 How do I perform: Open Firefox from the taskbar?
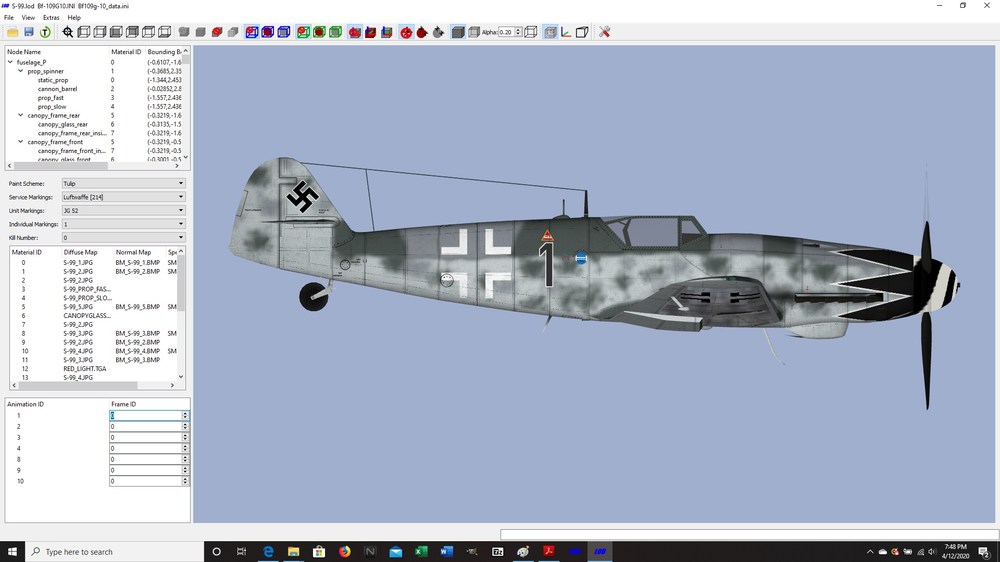(x=344, y=552)
